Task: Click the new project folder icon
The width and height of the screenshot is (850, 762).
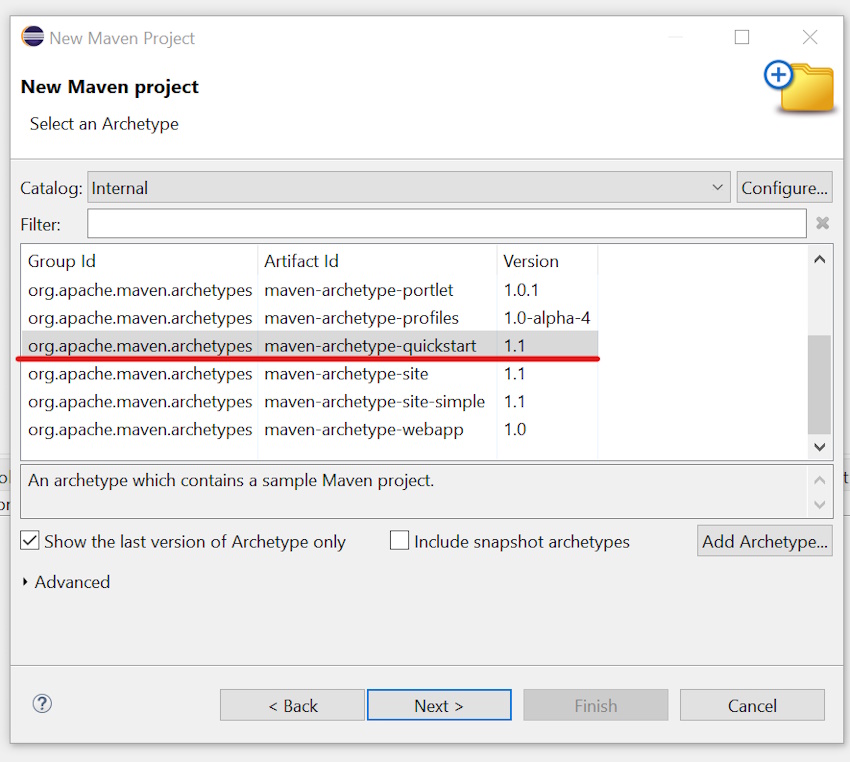Action: pos(799,87)
